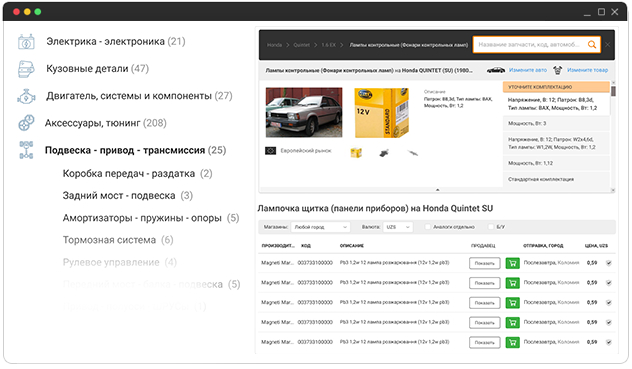
Task: Click the parts icon next to Измените товар
Action: 557,70
